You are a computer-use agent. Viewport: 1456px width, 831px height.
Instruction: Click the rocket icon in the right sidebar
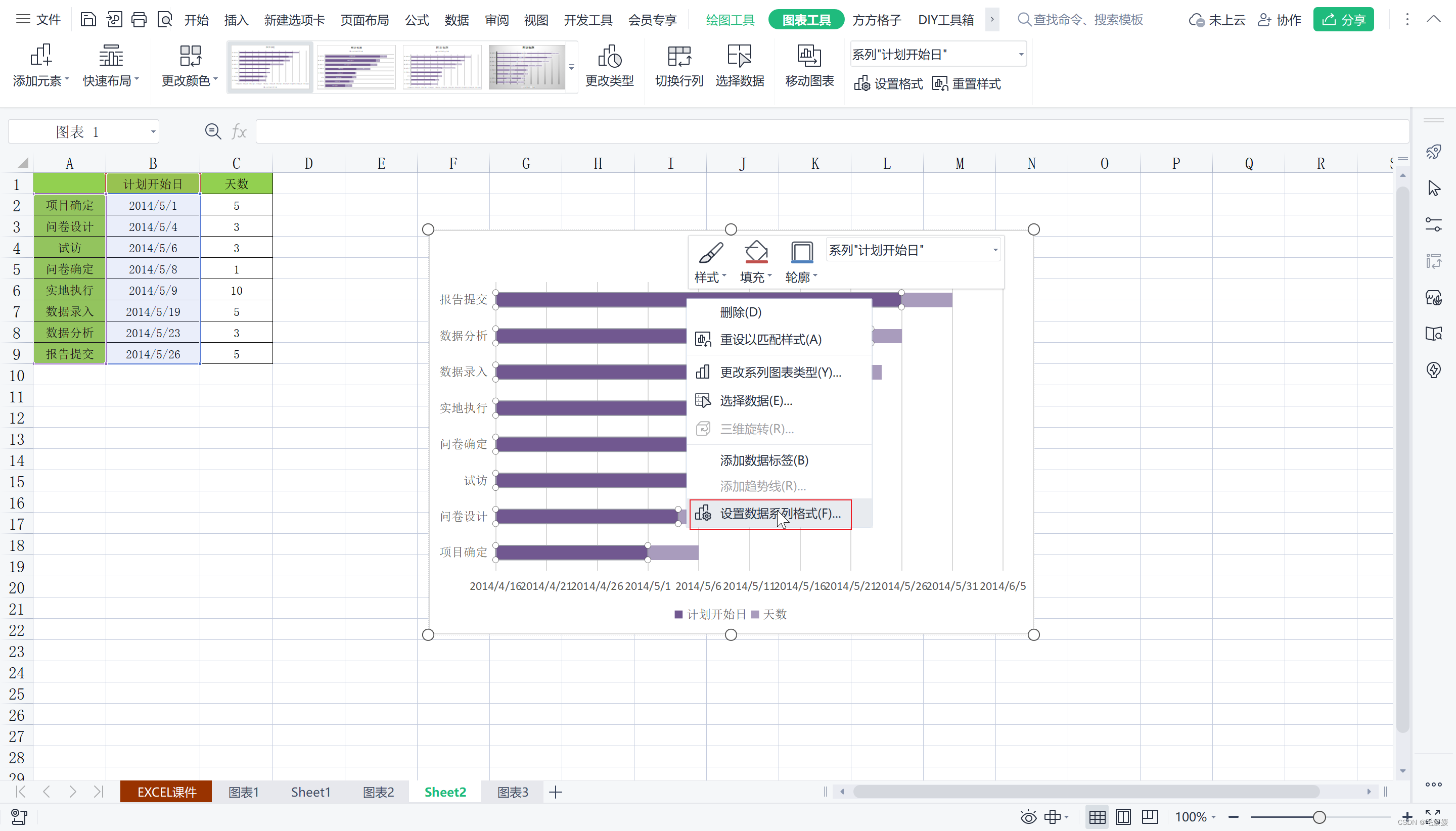tap(1433, 152)
